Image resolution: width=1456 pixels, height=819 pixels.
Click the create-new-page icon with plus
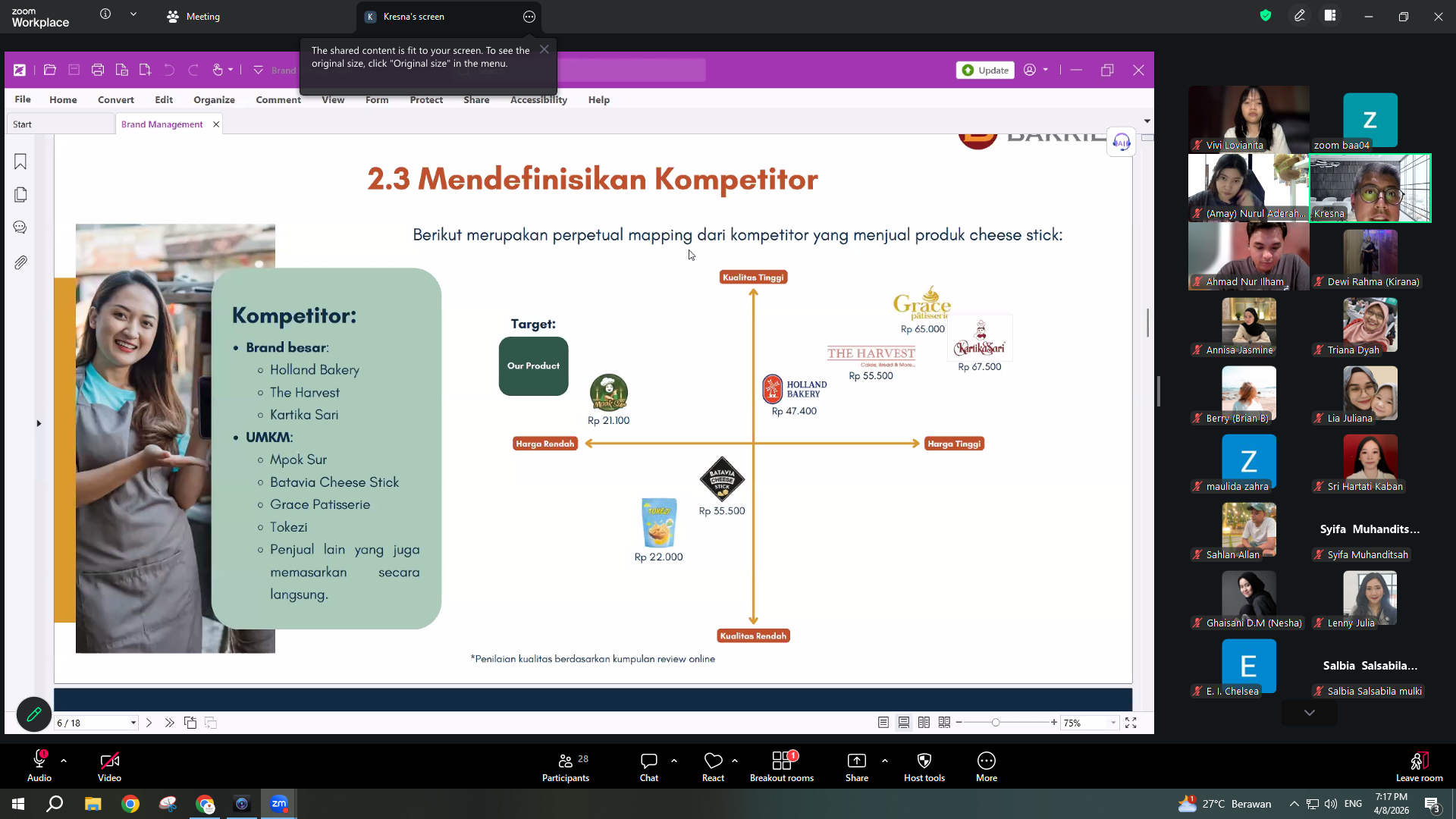click(145, 70)
